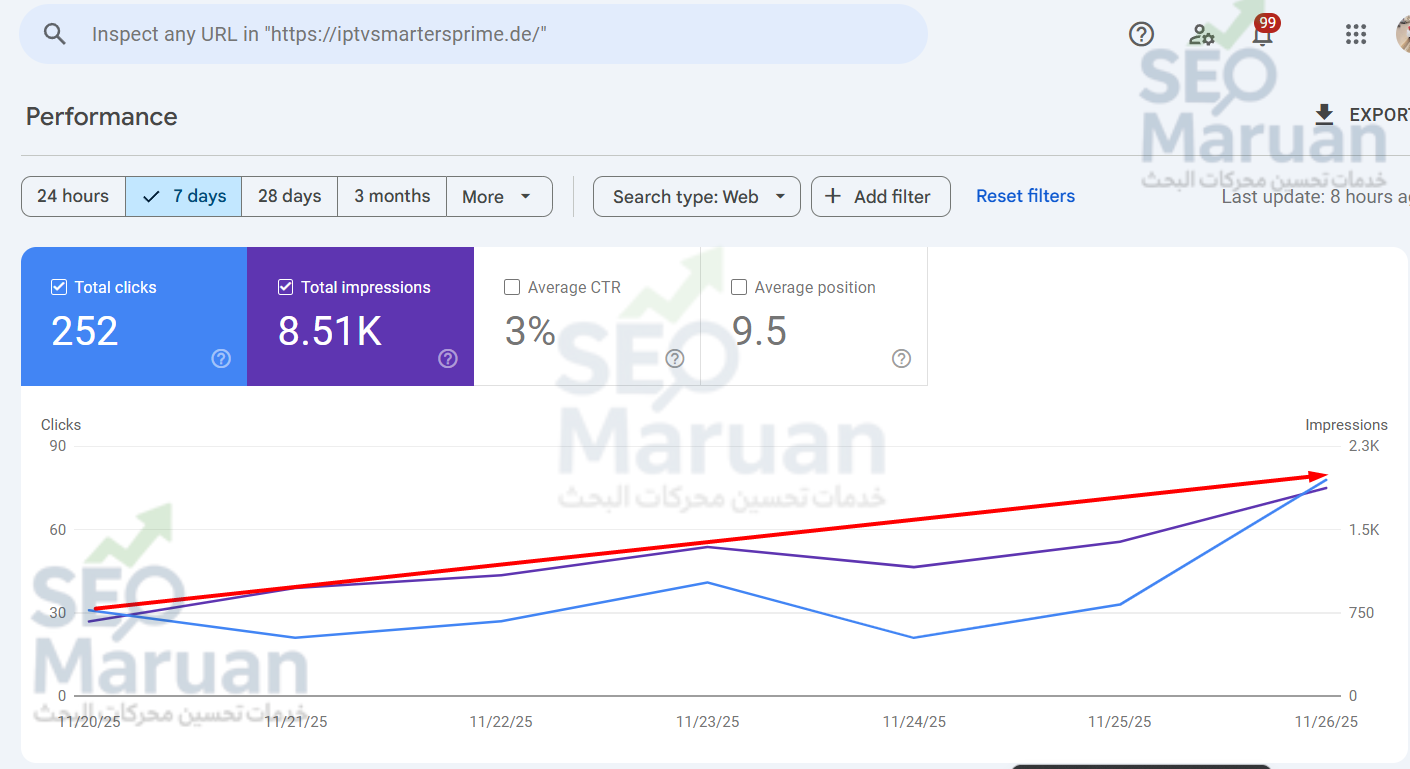Image resolution: width=1410 pixels, height=769 pixels.
Task: Open the notifications bell with 99 badge
Action: [x=1264, y=32]
